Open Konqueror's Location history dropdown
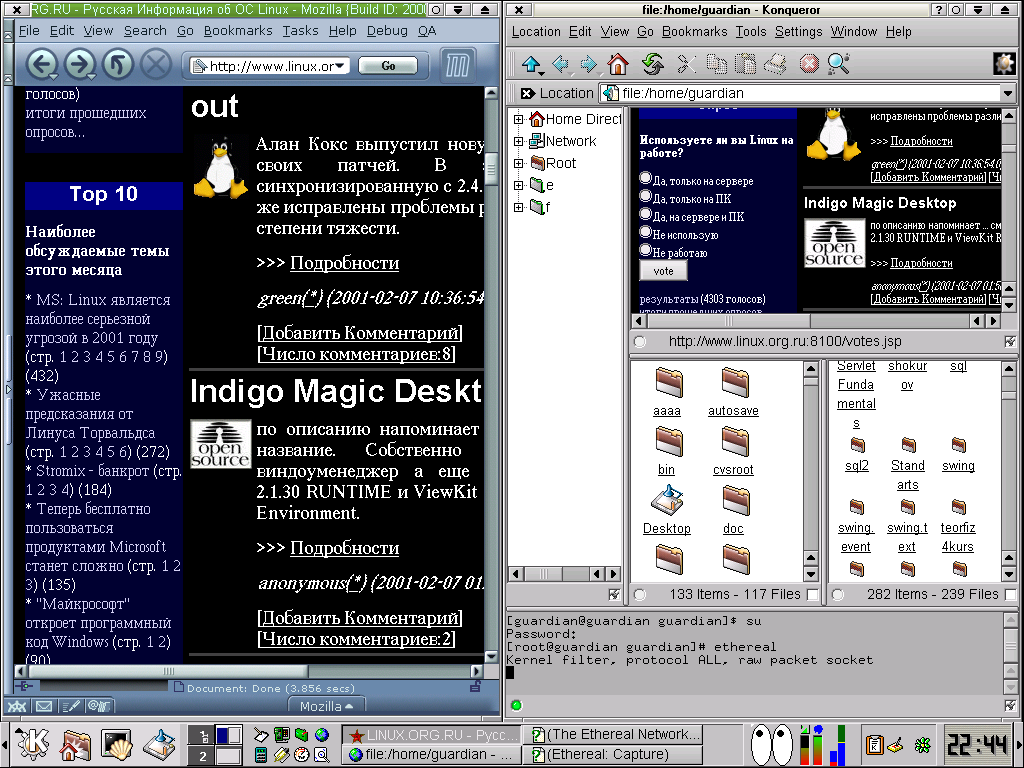1024x768 pixels. tap(1008, 93)
